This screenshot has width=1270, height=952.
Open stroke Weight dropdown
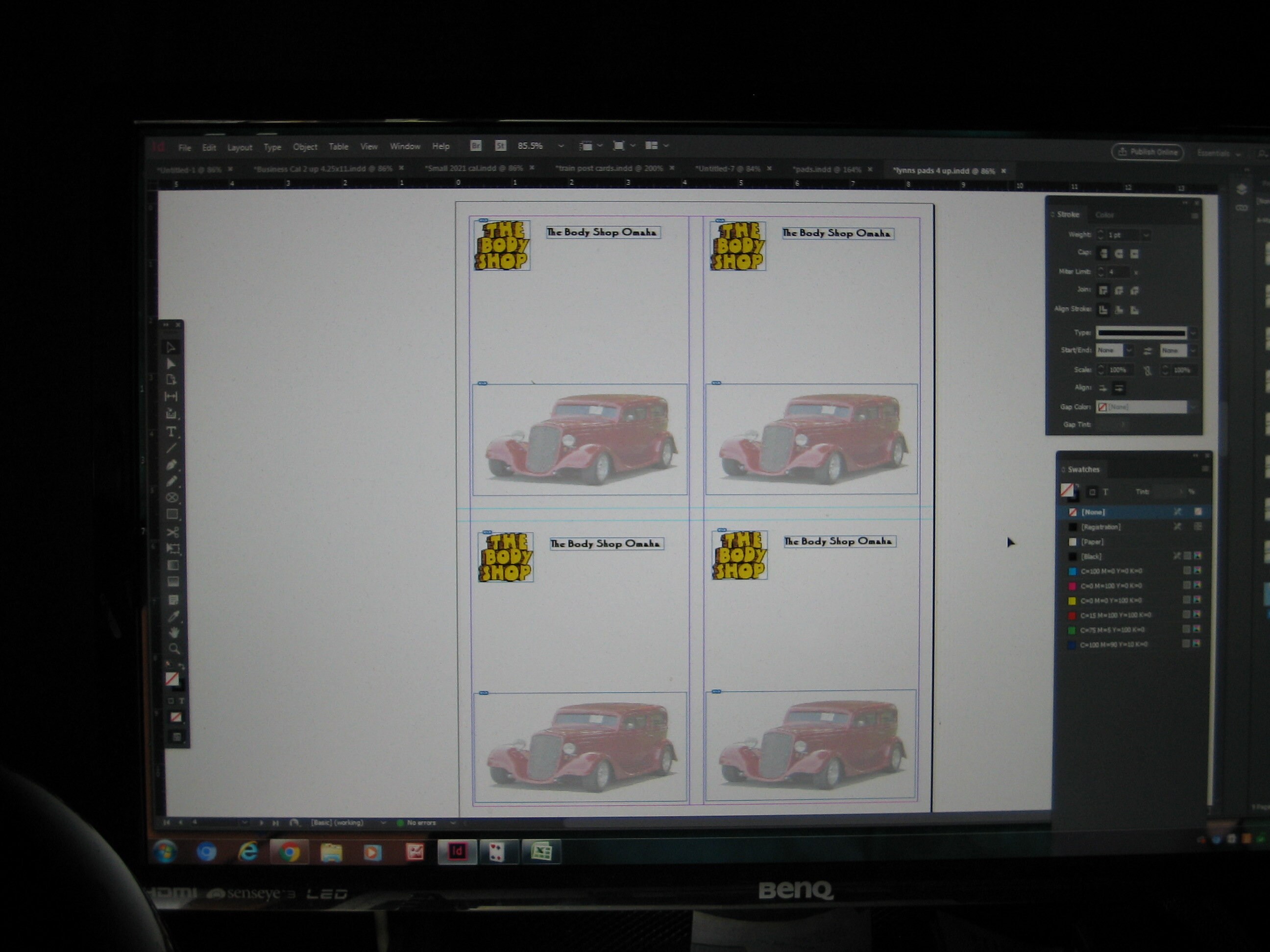tap(1146, 235)
